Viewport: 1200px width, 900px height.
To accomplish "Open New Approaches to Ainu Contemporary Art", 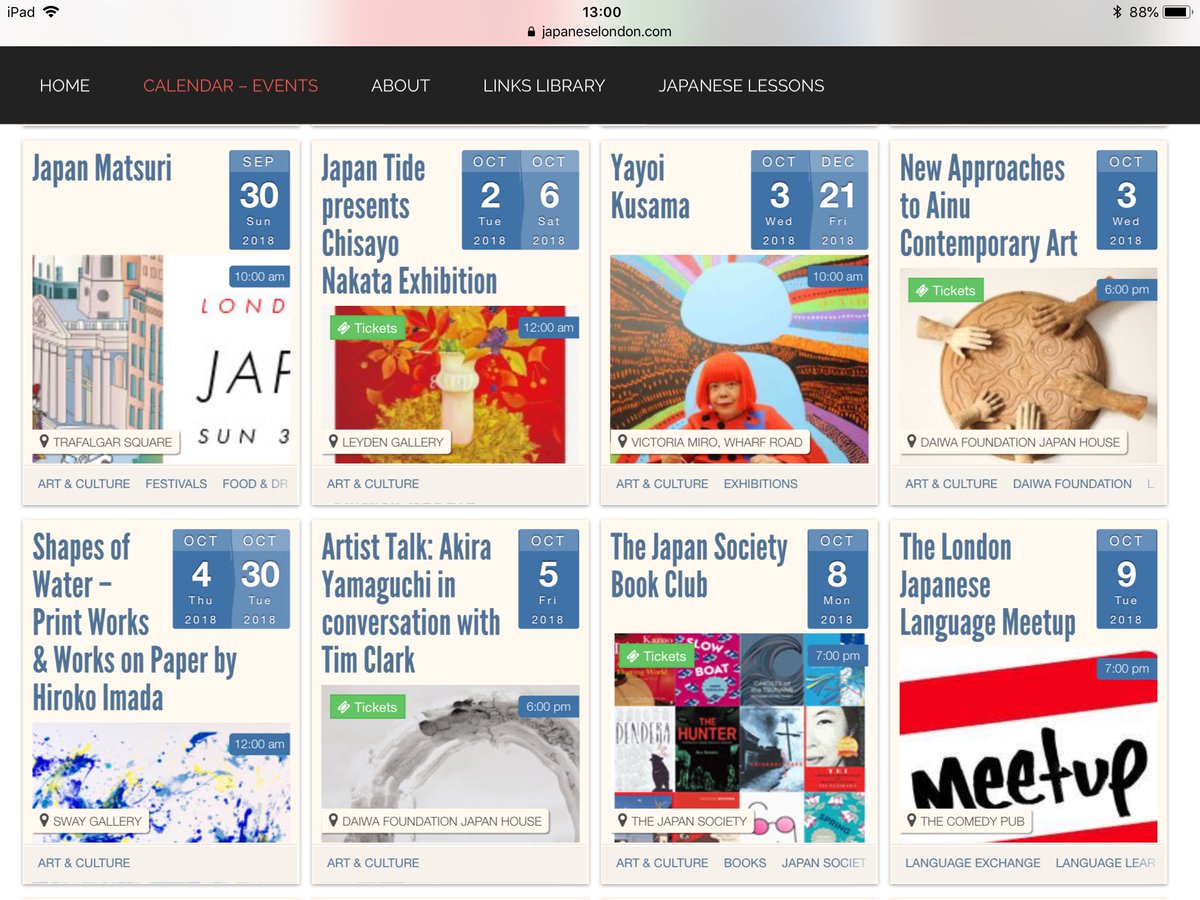I will tap(989, 206).
